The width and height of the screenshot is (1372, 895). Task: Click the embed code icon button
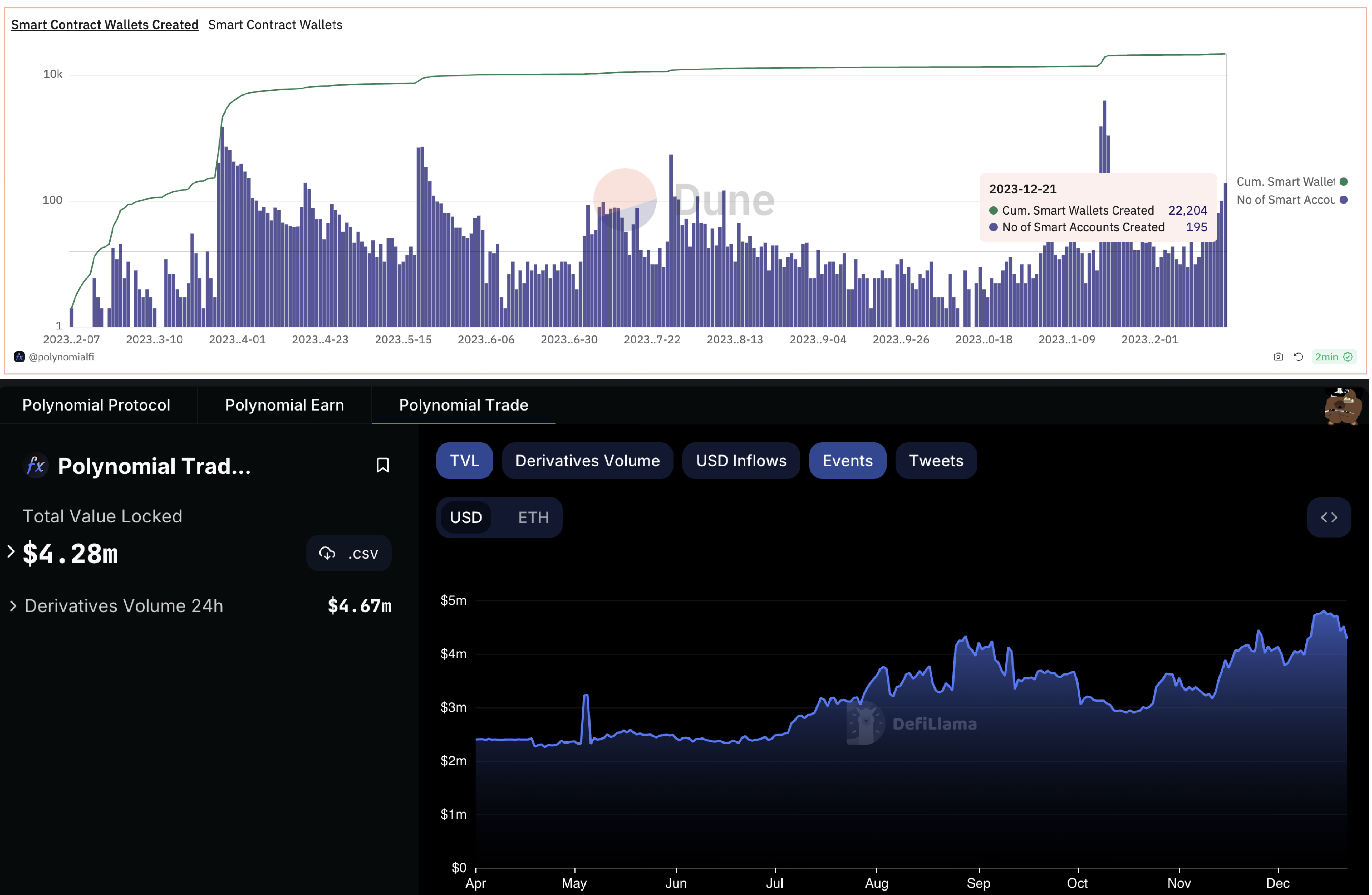(x=1329, y=517)
